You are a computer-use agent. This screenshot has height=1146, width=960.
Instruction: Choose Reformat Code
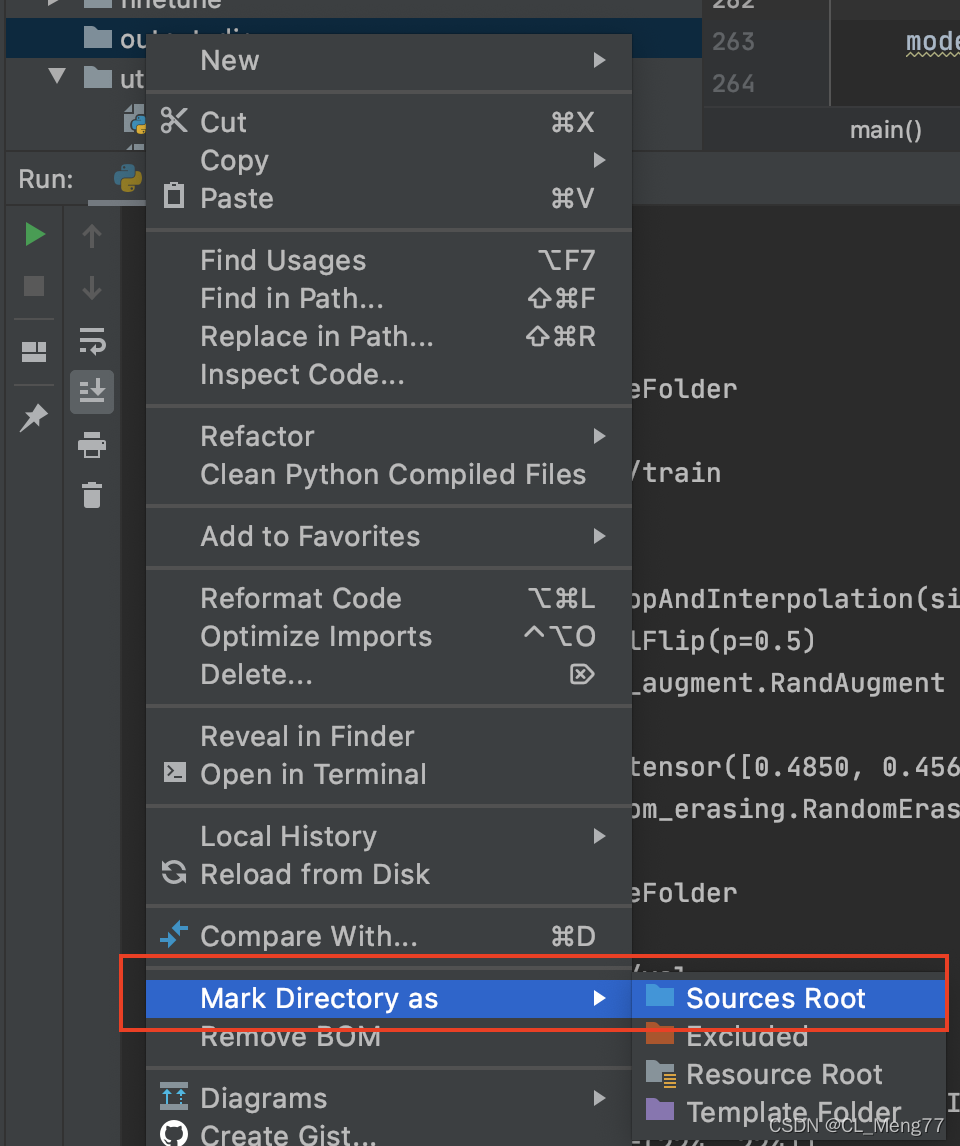pos(389,599)
